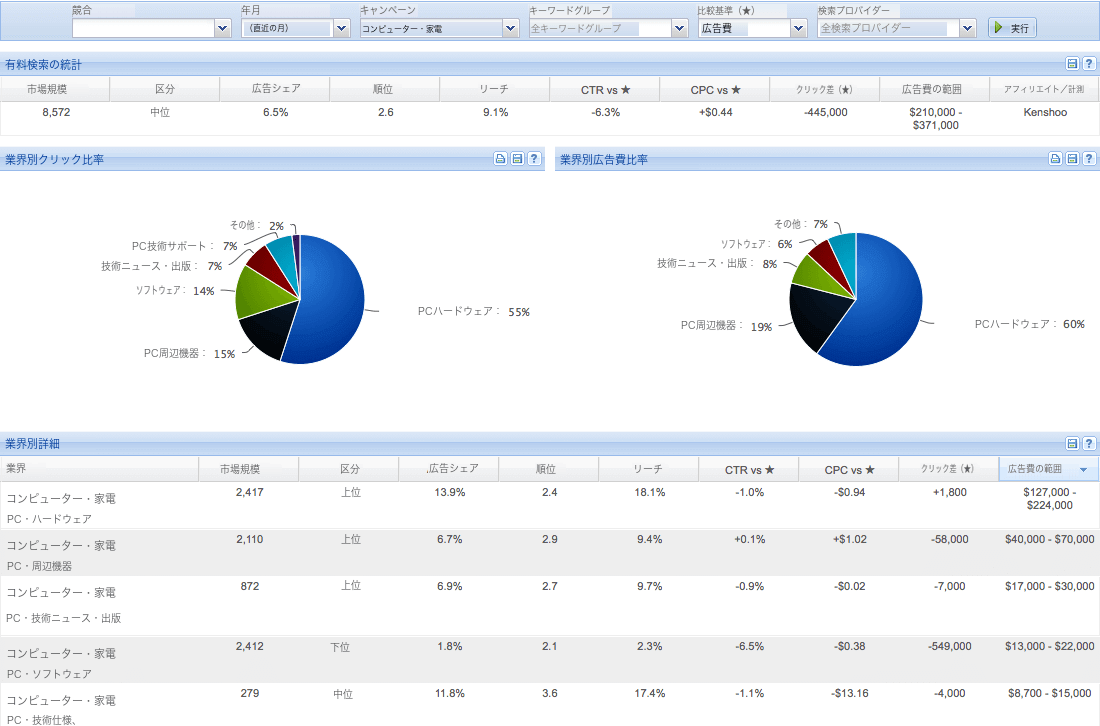This screenshot has width=1100, height=726.
Task: Expand the キーワードグループ dropdown
Action: click(679, 29)
